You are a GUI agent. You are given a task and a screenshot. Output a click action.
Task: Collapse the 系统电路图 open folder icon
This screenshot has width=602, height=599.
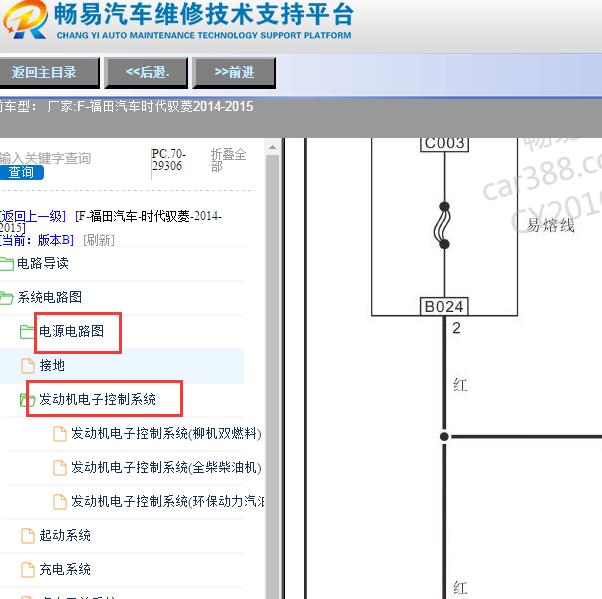(7, 298)
